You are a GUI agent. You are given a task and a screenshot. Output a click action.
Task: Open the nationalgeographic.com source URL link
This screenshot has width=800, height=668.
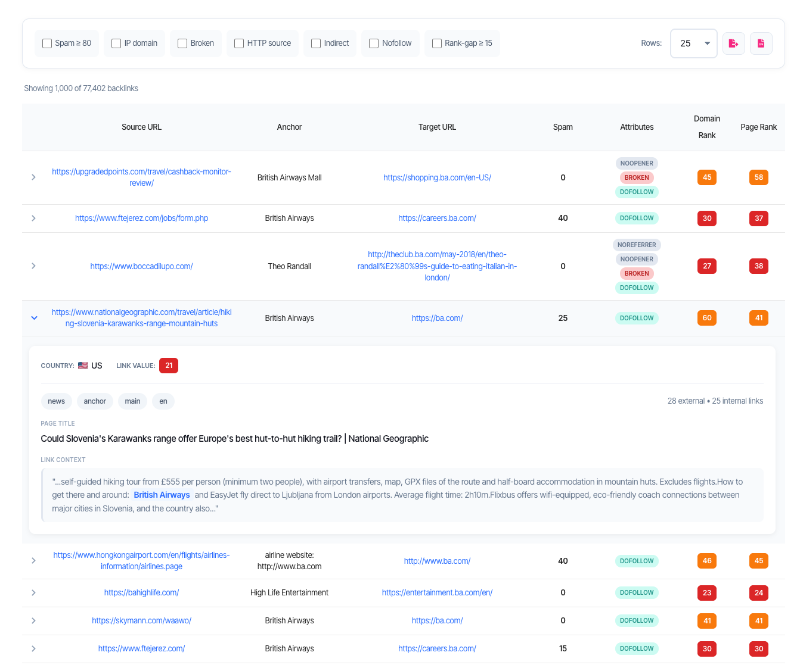(141, 317)
